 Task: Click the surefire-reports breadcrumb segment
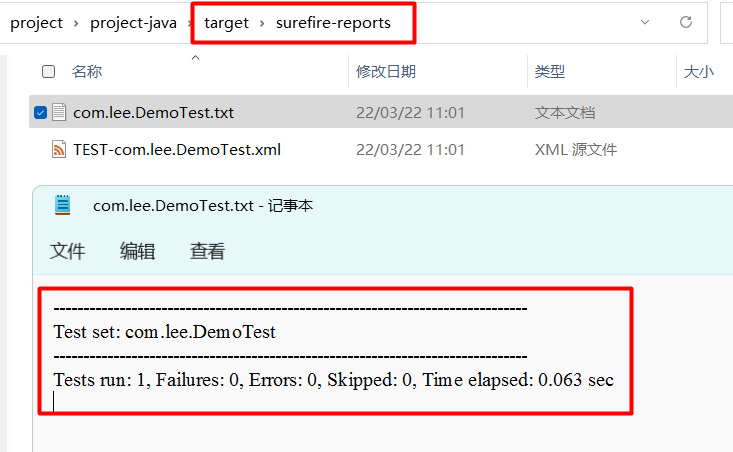click(333, 23)
